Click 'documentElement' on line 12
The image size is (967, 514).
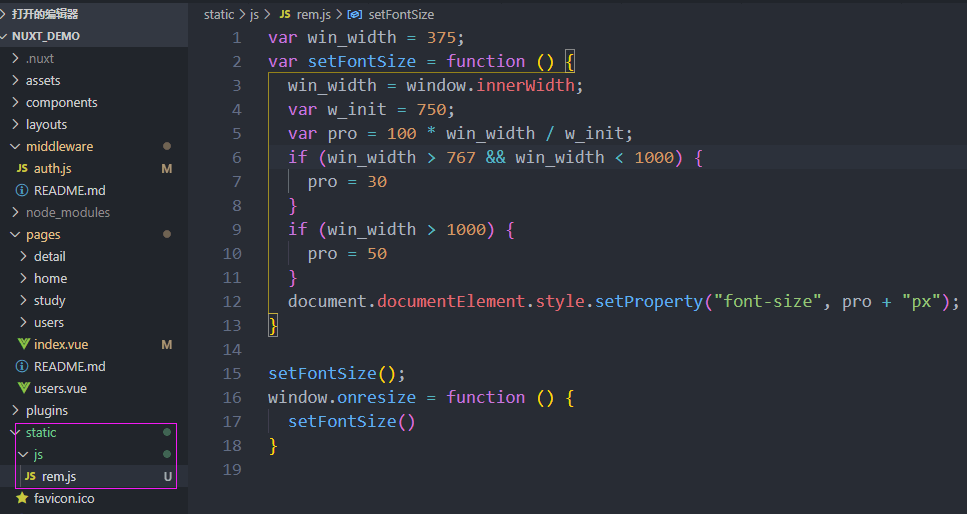[451, 301]
